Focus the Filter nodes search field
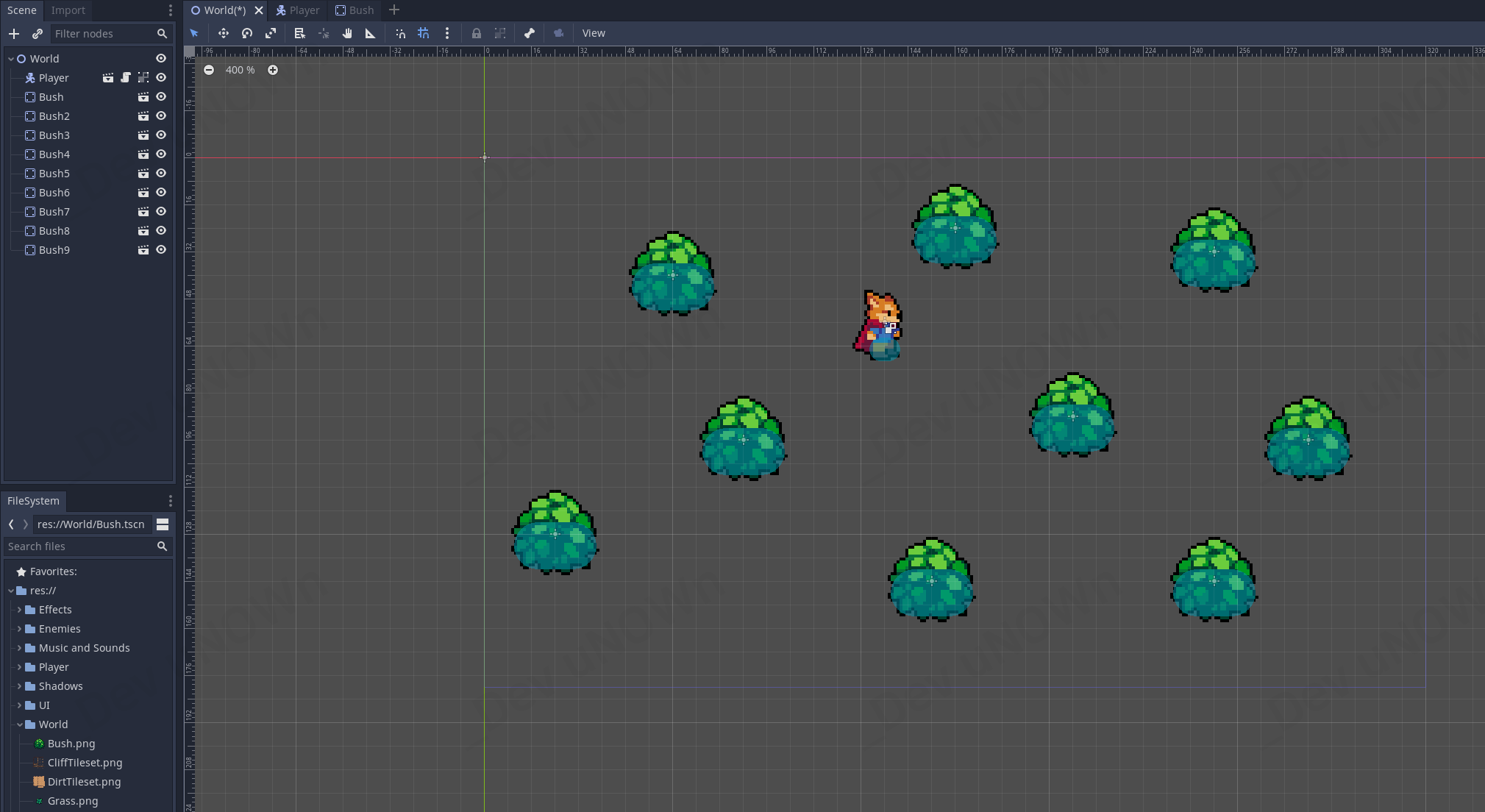1485x812 pixels. [103, 34]
